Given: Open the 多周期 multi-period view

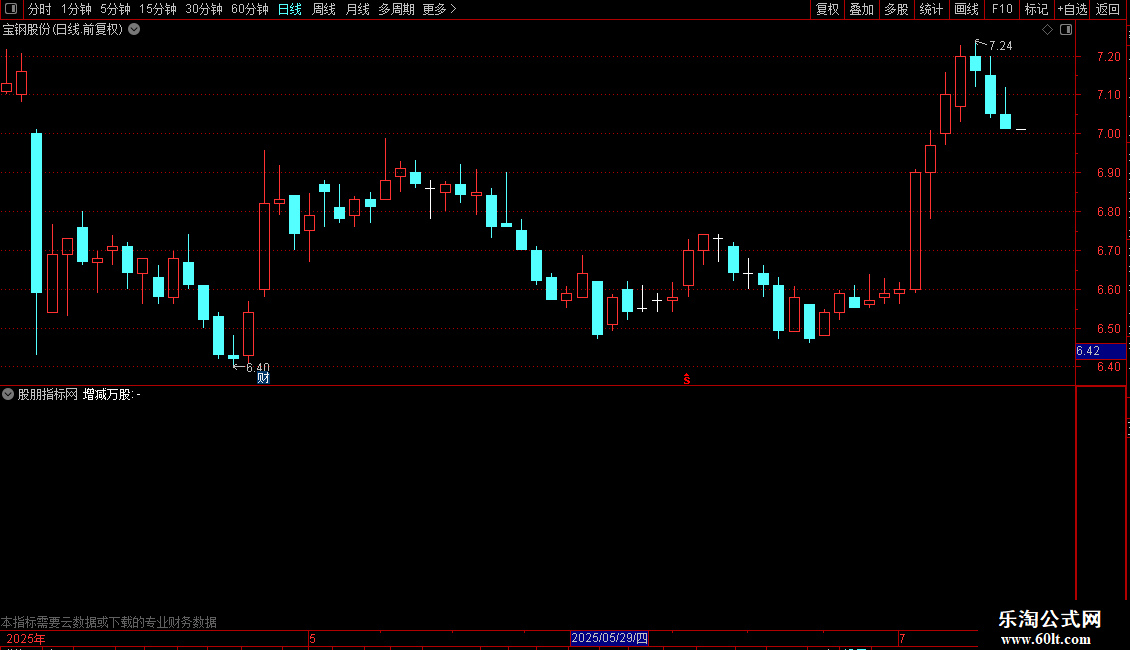Looking at the screenshot, I should [x=396, y=9].
